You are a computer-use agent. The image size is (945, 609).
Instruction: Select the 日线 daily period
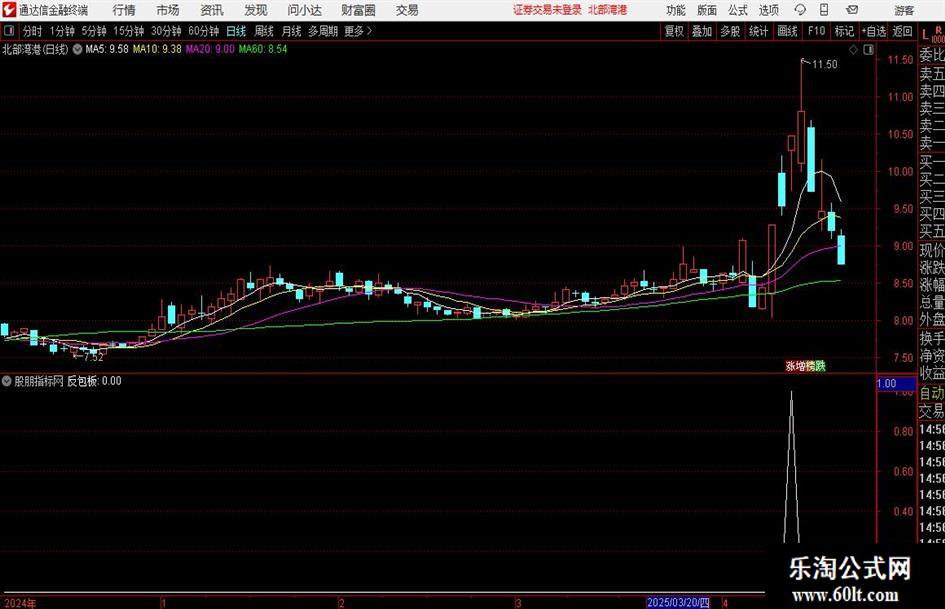tap(236, 31)
